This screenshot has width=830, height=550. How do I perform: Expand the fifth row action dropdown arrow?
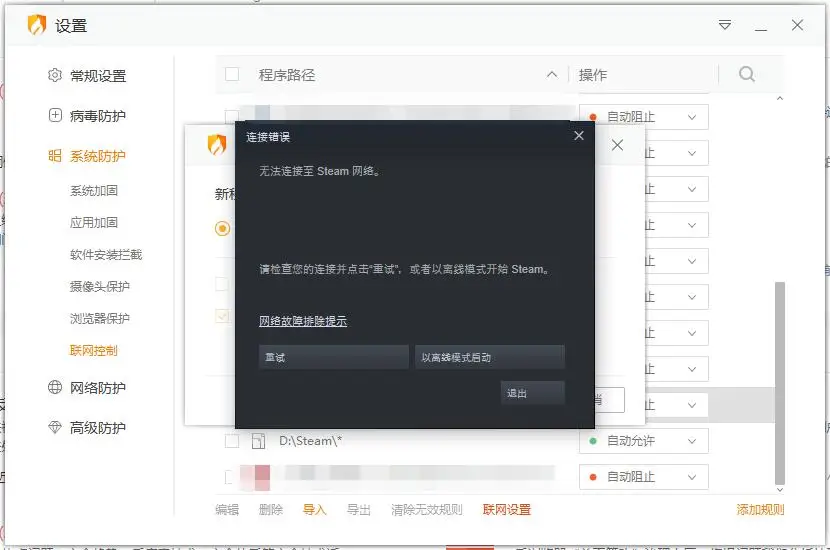[x=692, y=261]
